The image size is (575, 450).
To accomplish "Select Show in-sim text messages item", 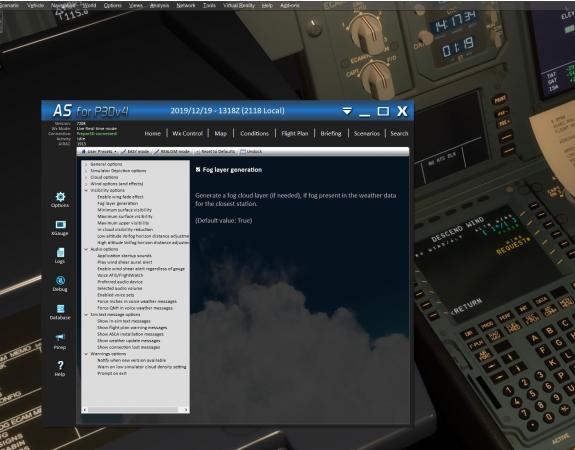I will (124, 321).
